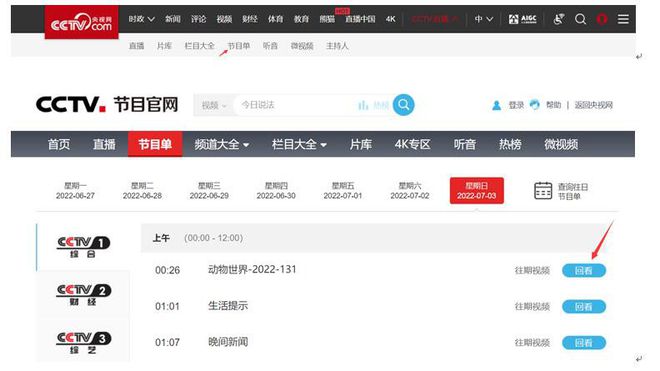Click the 热榜 bar chart icon in search box

[363, 105]
